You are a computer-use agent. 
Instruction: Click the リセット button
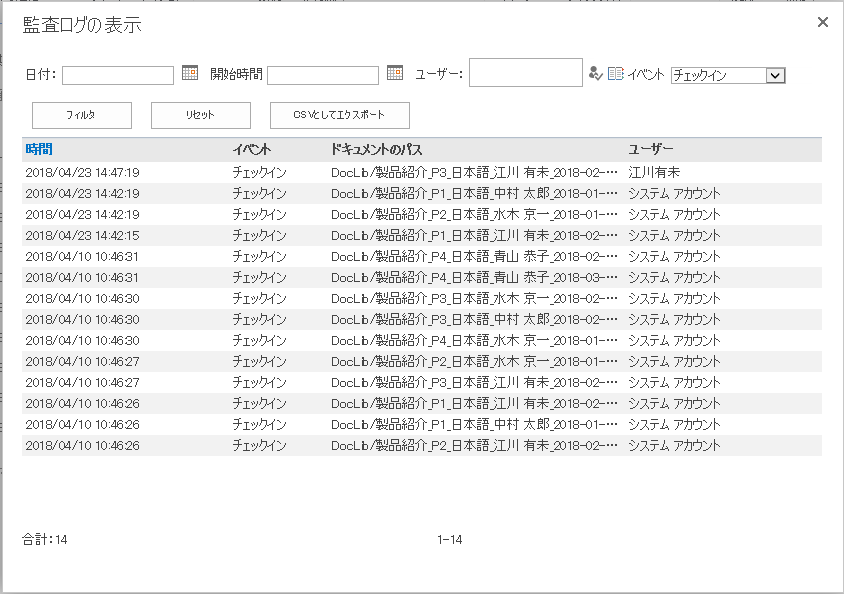[x=201, y=115]
